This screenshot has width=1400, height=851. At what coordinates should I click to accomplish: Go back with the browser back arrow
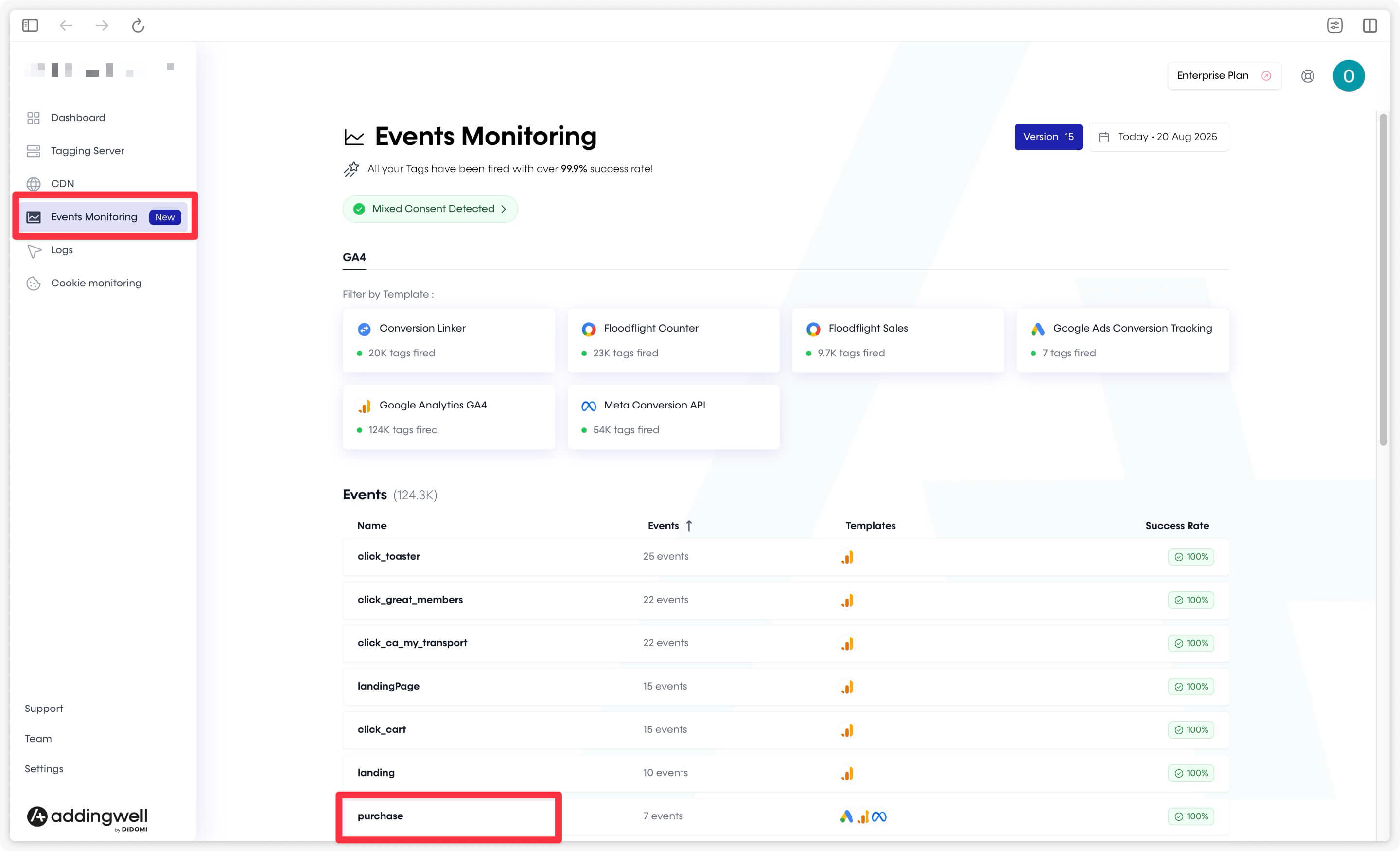pyautogui.click(x=66, y=26)
